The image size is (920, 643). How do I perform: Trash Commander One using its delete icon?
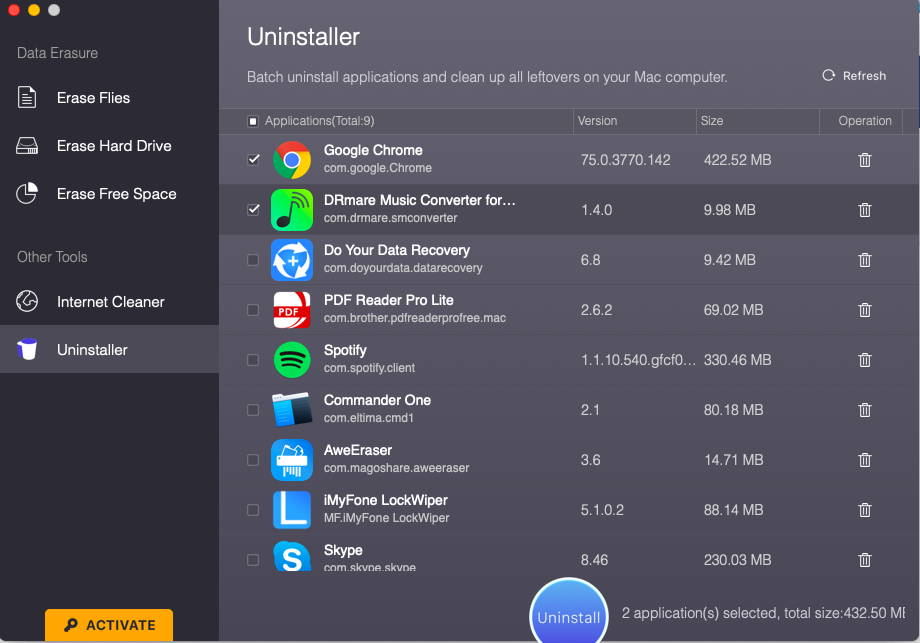tap(865, 410)
